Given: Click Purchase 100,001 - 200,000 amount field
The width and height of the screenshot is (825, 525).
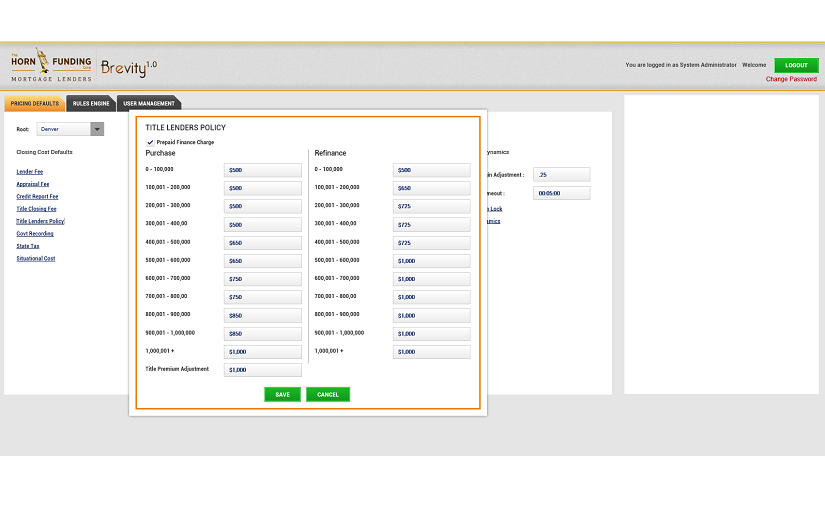Looking at the screenshot, I should [x=263, y=188].
